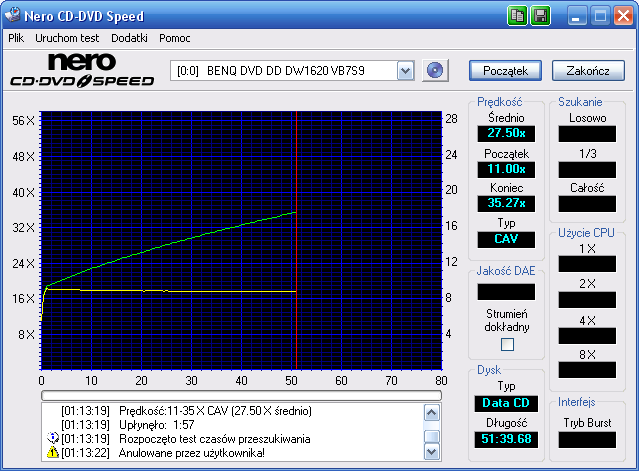This screenshot has width=639, height=471.
Task: Click the green floppy save icon
Action: click(x=540, y=16)
